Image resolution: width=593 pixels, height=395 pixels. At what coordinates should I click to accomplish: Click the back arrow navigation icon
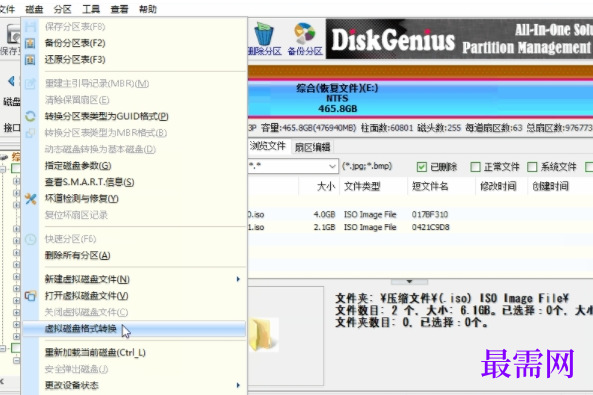[x=11, y=81]
